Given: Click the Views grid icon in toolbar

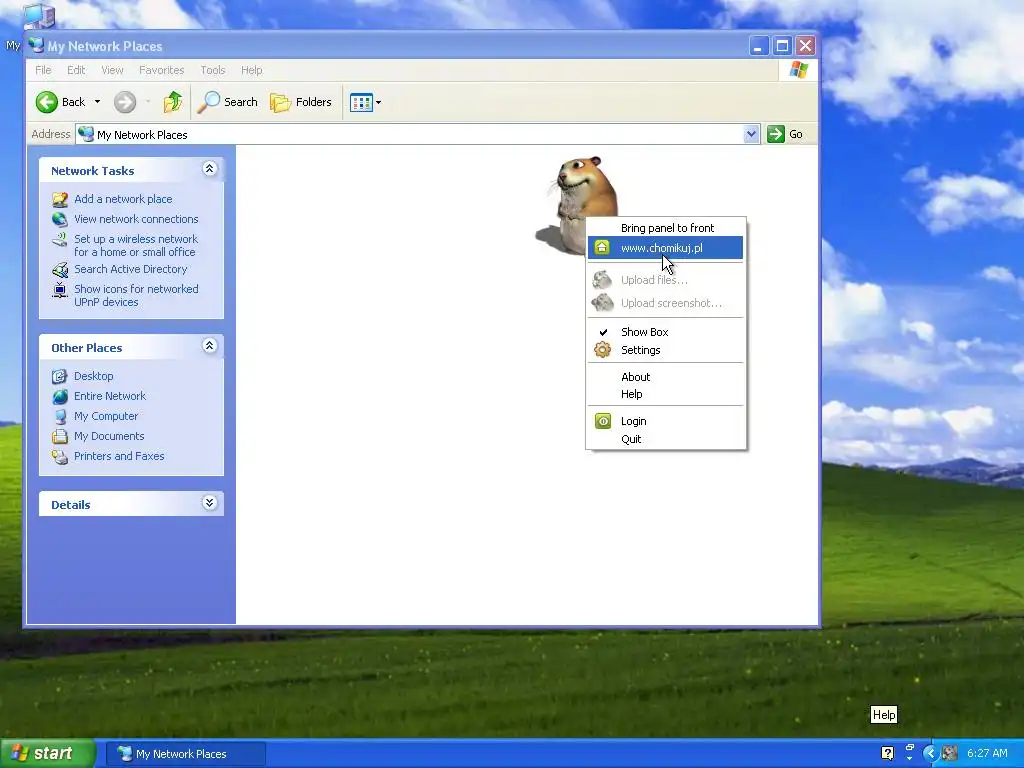Looking at the screenshot, I should pyautogui.click(x=361, y=102).
